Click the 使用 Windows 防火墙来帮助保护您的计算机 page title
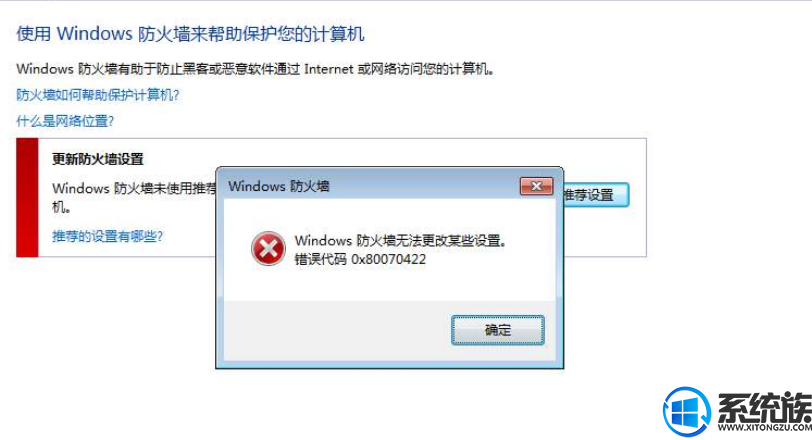Image resolution: width=812 pixels, height=440 pixels. coord(191,34)
